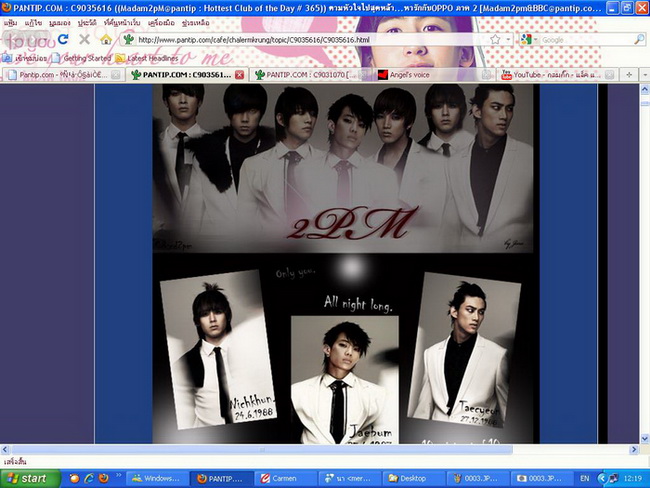This screenshot has height=488, width=650.
Task: Click the horizontal scrollbar left arrow
Action: (x=5, y=449)
